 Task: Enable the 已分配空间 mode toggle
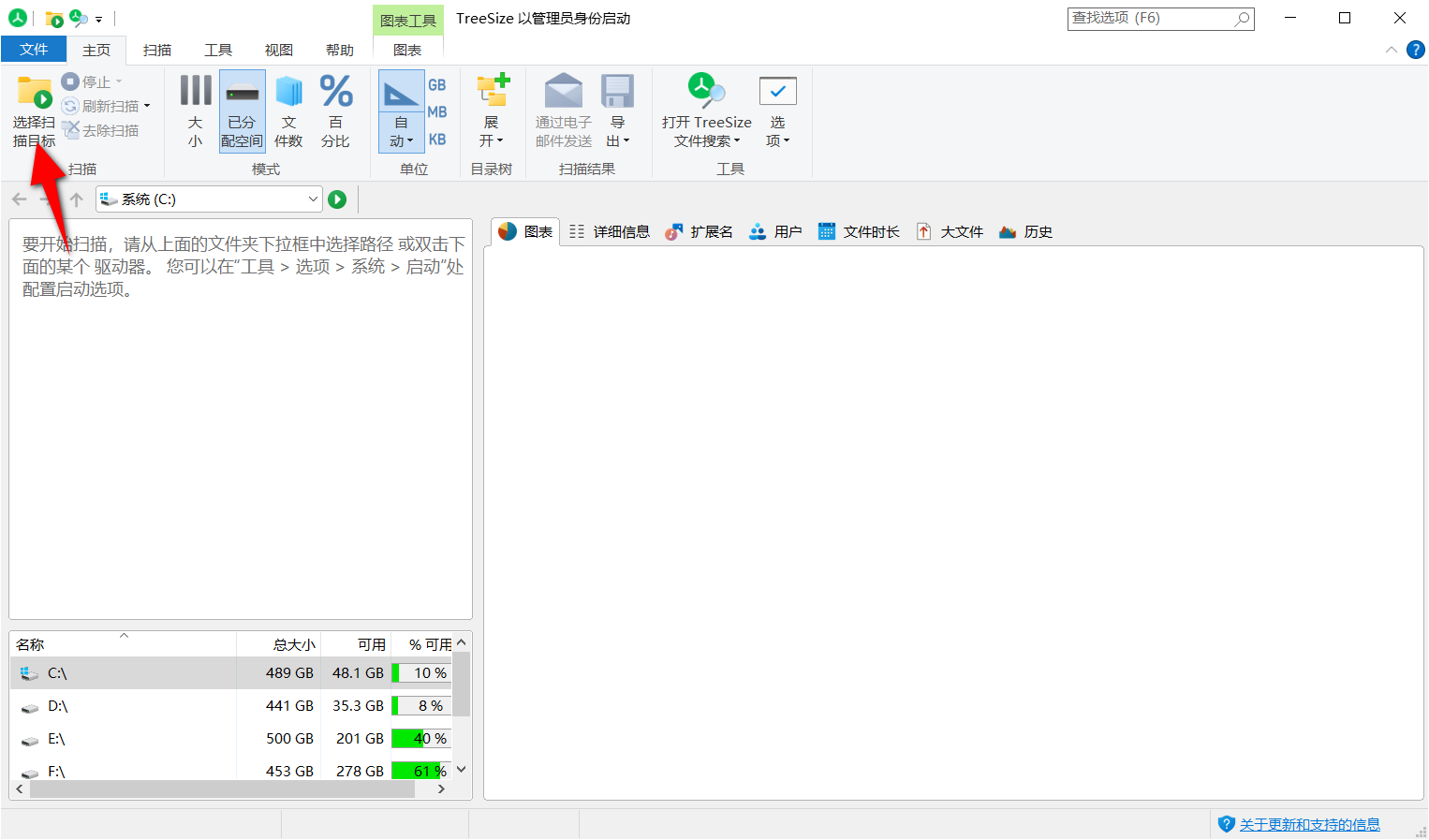(x=241, y=110)
